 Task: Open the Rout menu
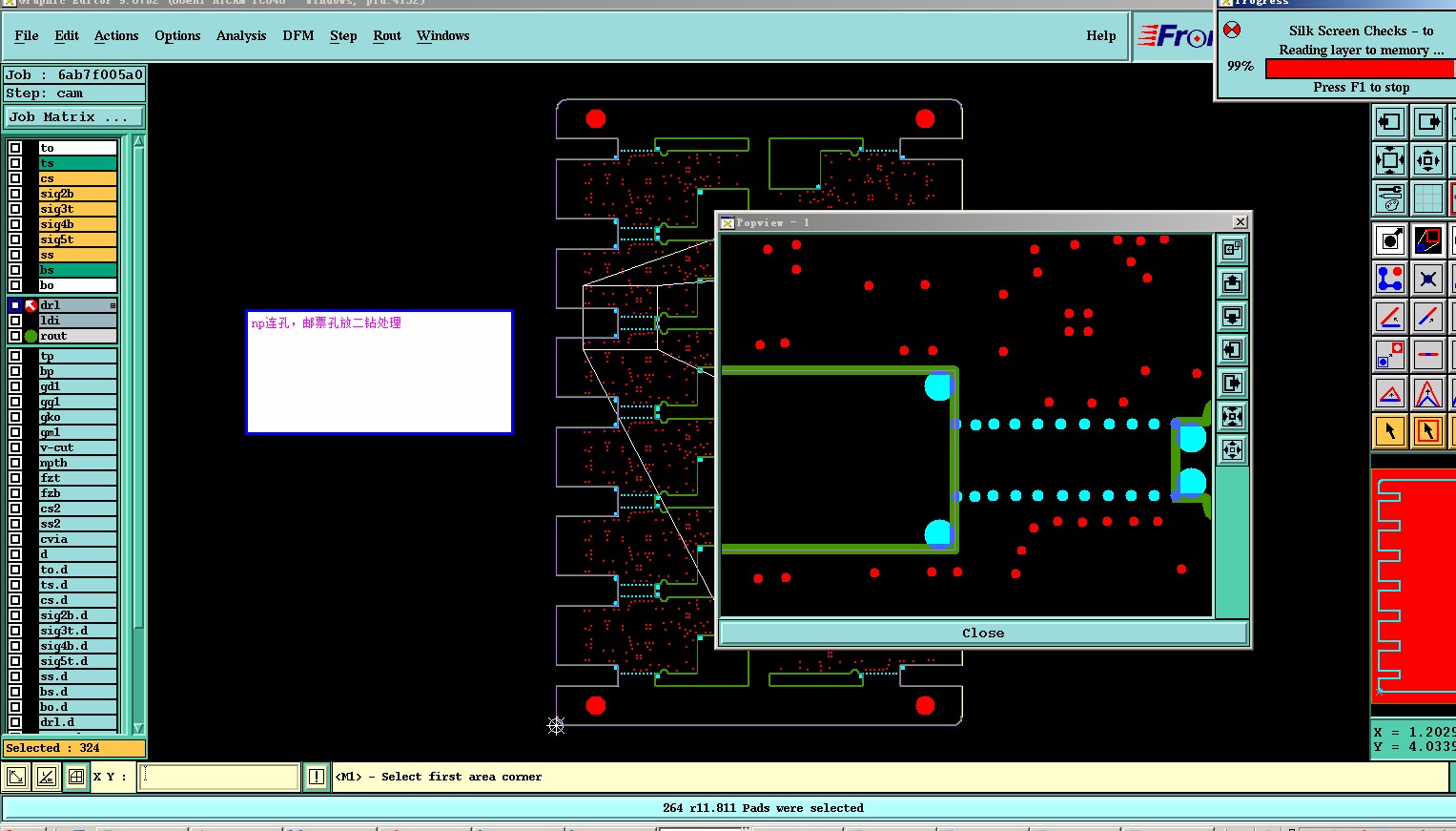[x=387, y=35]
